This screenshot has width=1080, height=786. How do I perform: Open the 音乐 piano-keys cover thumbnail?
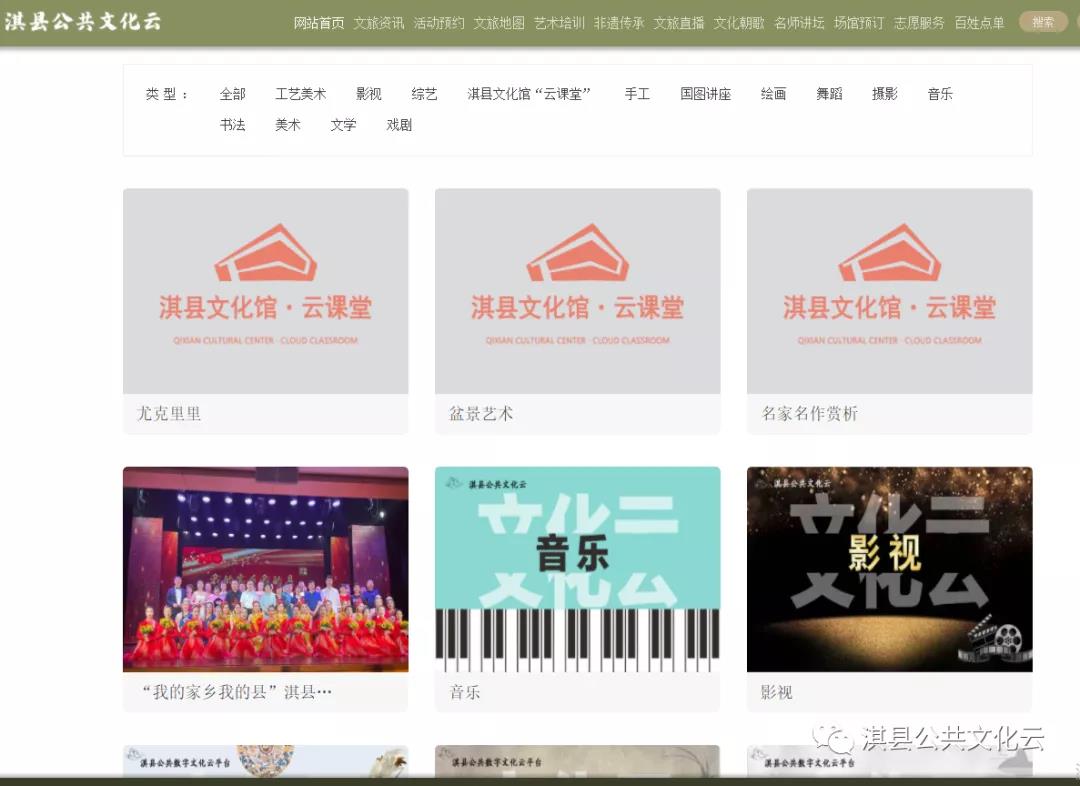pyautogui.click(x=577, y=569)
